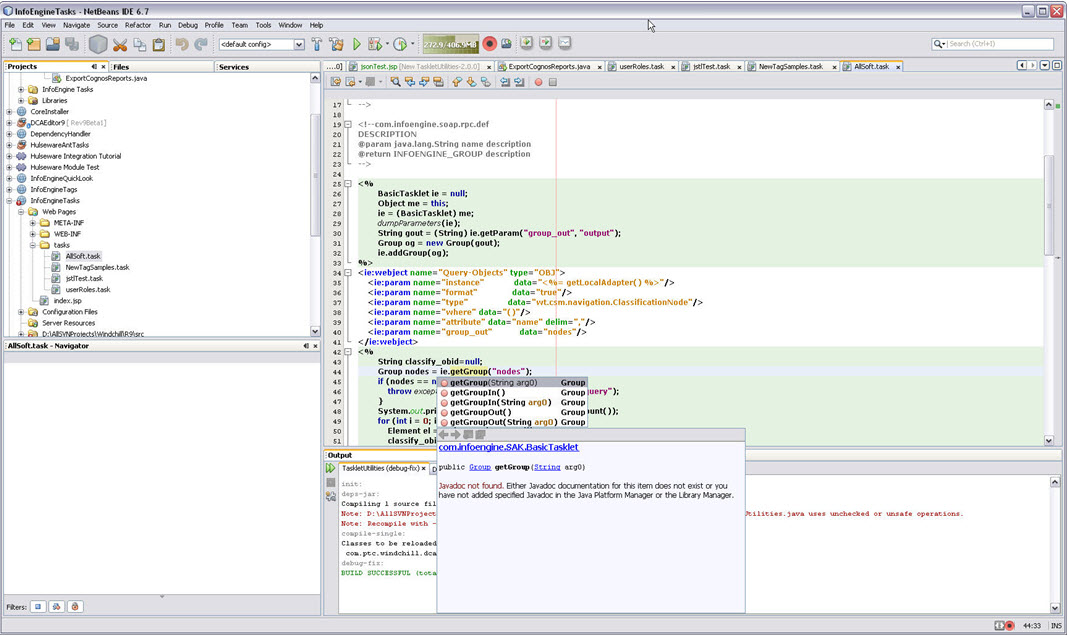Click the Open Project toolbar icon
Viewport: 1069px width, 636px height.
pos(52,44)
